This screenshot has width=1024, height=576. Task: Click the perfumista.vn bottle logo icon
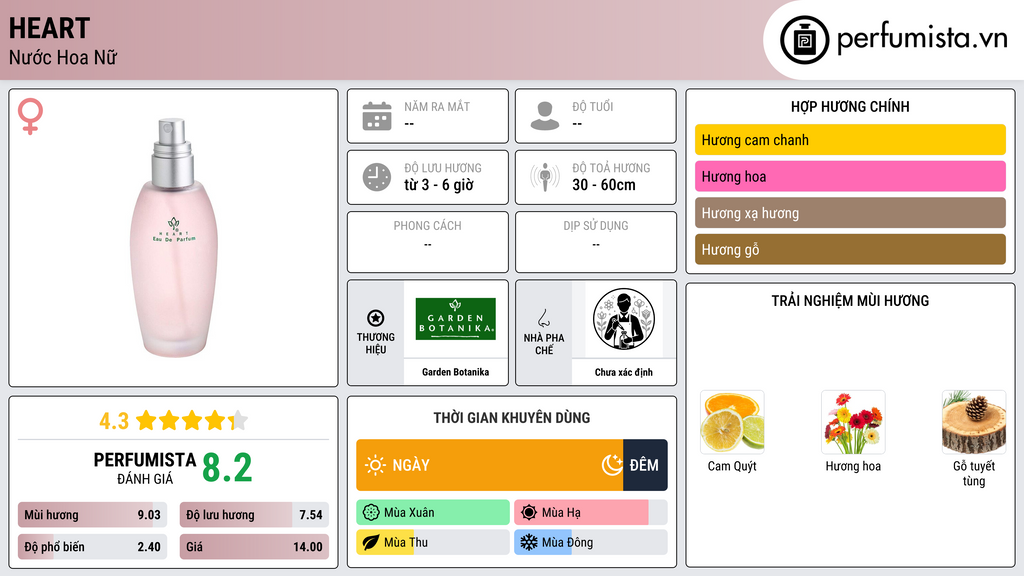click(804, 40)
